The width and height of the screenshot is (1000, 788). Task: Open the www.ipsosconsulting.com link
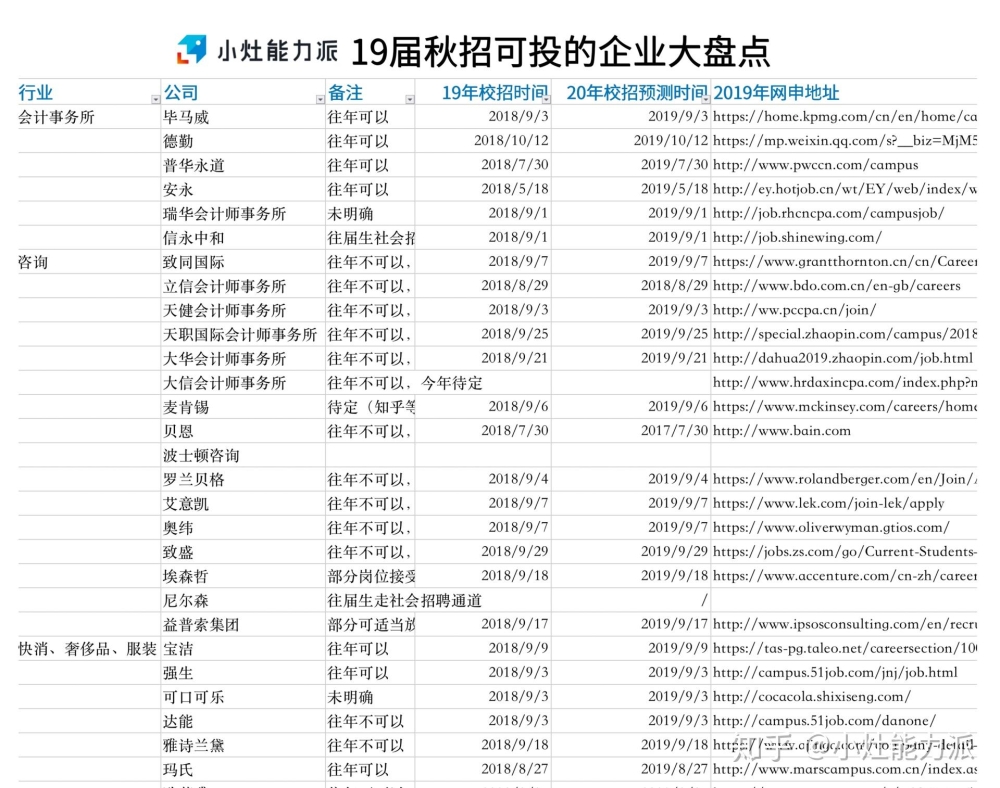(844, 625)
